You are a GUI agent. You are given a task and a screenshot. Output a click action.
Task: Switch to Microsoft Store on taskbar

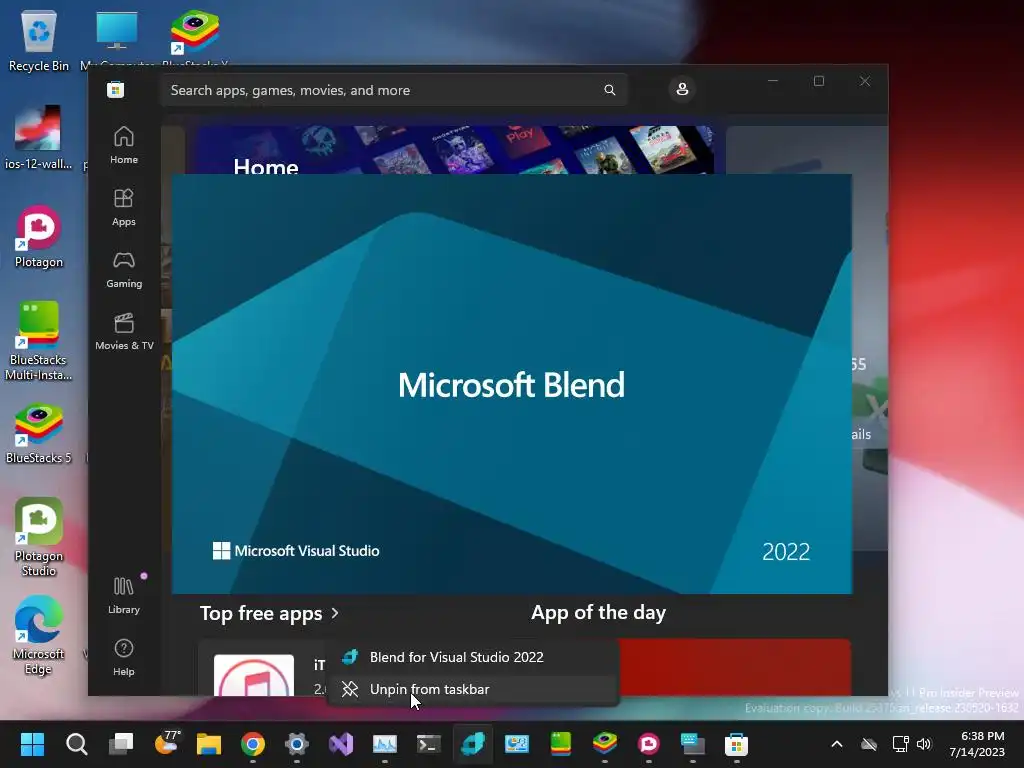[x=736, y=744]
